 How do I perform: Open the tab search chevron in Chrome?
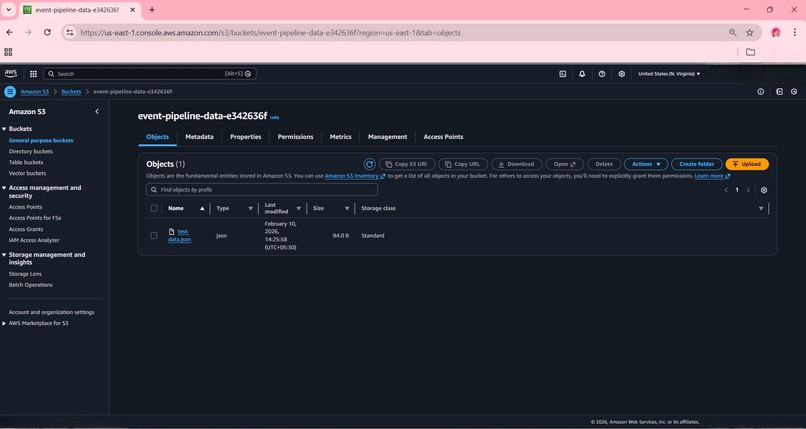(9, 10)
